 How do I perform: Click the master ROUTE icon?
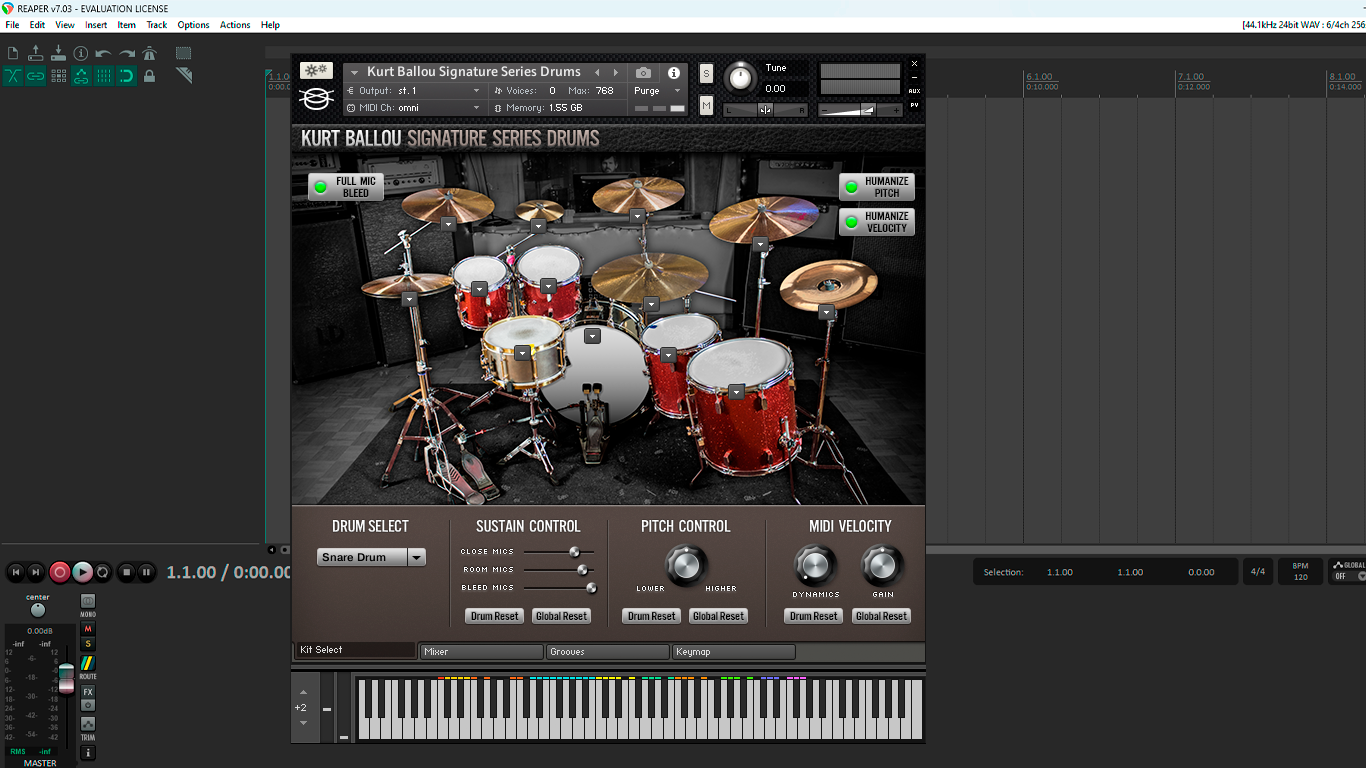(x=88, y=663)
